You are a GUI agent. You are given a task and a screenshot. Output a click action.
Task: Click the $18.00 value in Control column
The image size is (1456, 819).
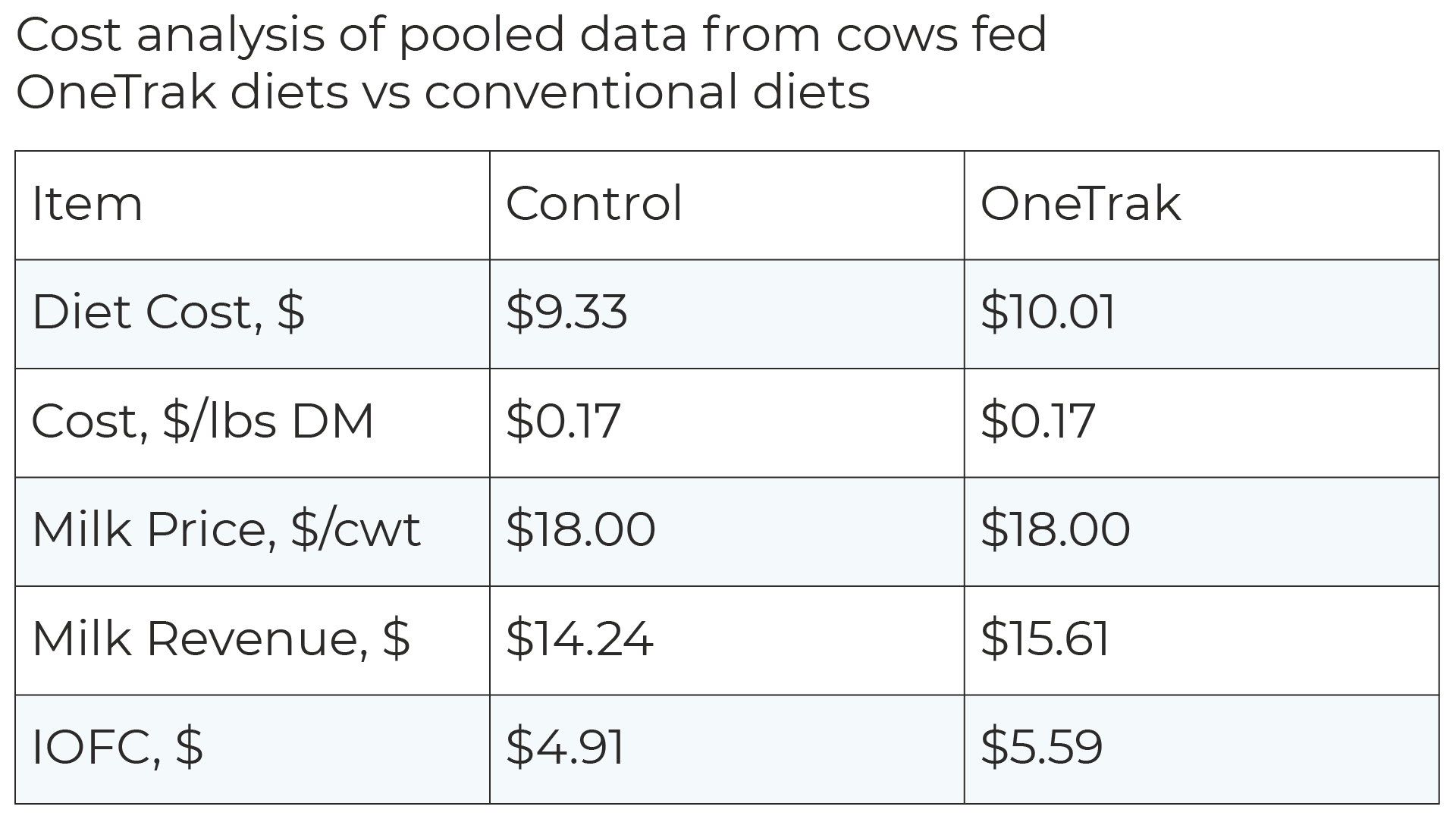(x=580, y=529)
